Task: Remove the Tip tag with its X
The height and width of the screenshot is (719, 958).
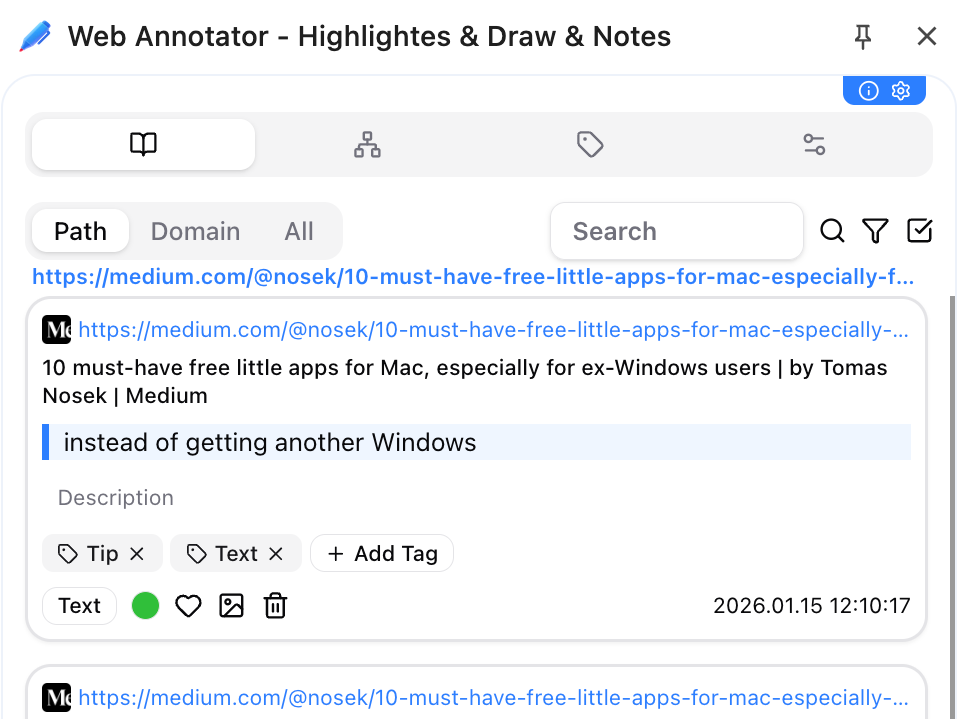Action: (137, 553)
